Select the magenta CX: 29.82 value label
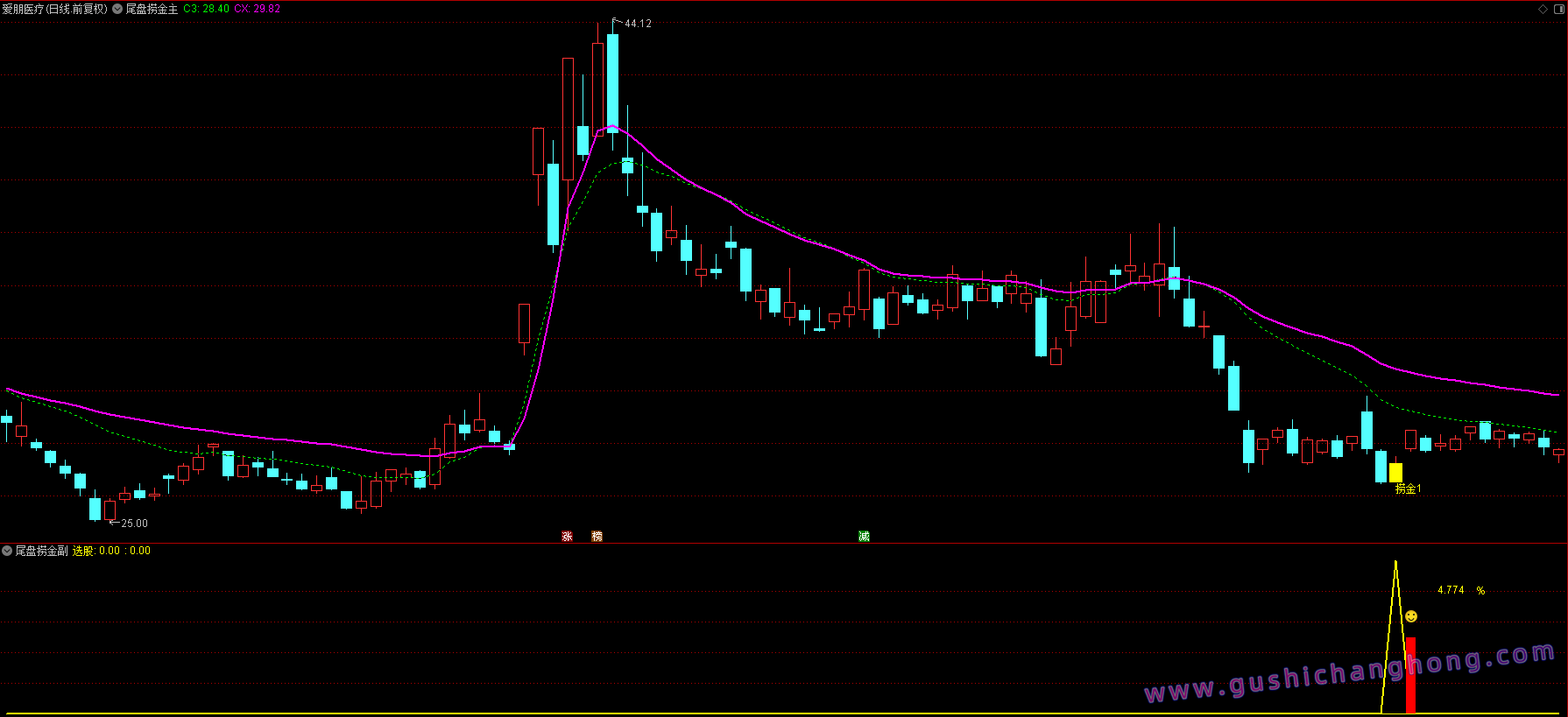This screenshot has height=717, width=1568. [257, 9]
